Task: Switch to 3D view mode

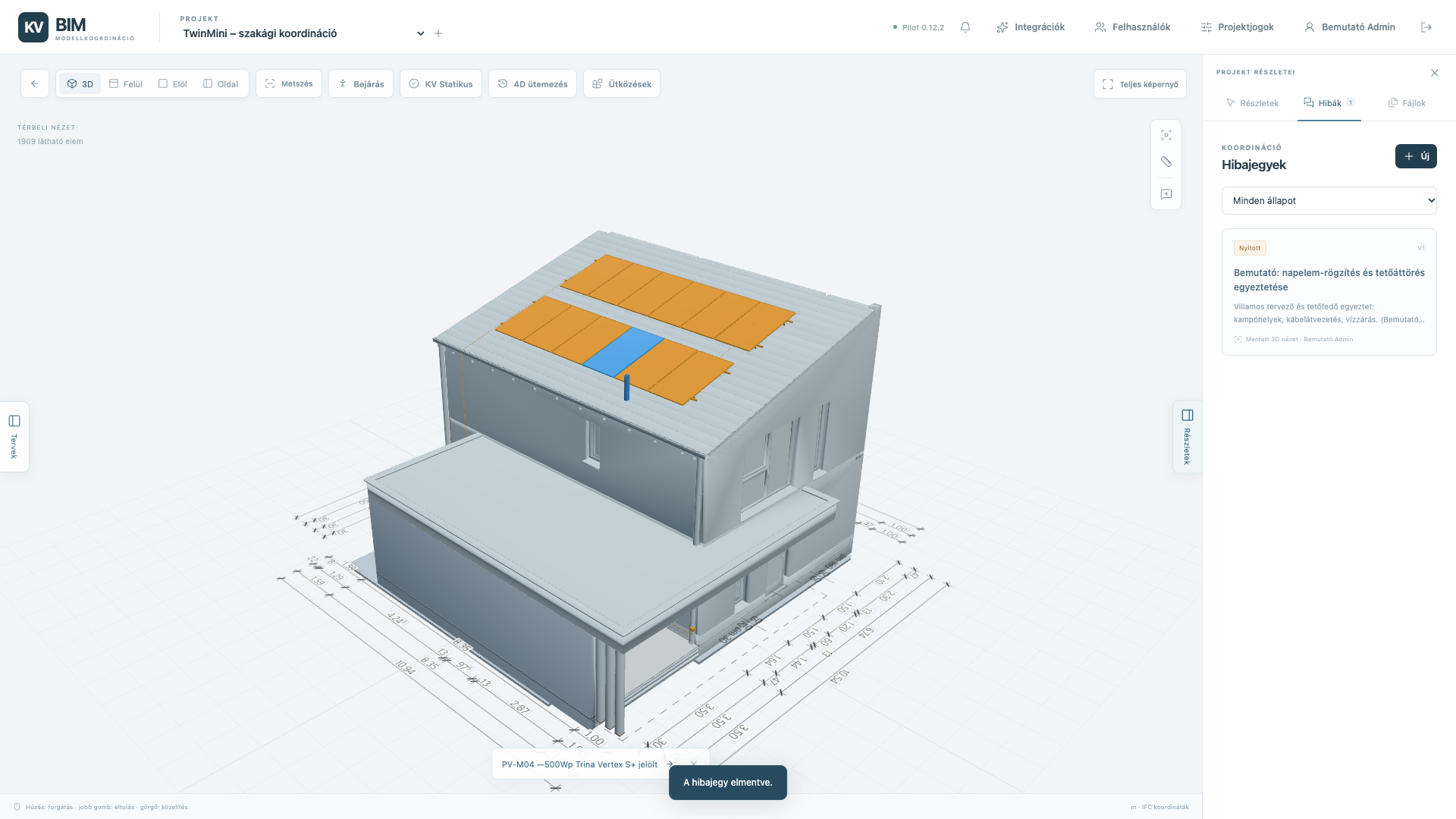Action: coord(80,83)
